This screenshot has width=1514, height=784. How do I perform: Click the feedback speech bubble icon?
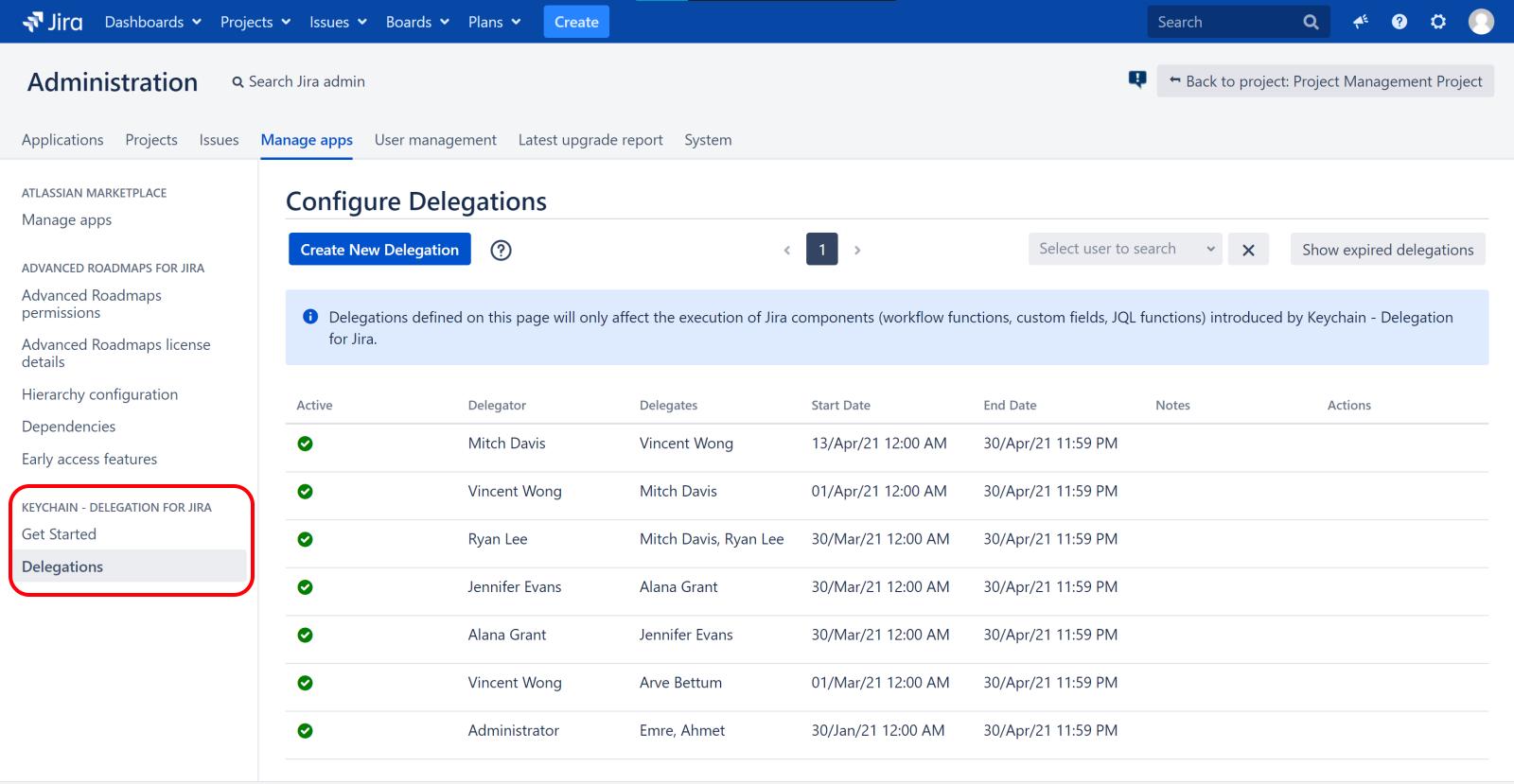coord(1137,79)
